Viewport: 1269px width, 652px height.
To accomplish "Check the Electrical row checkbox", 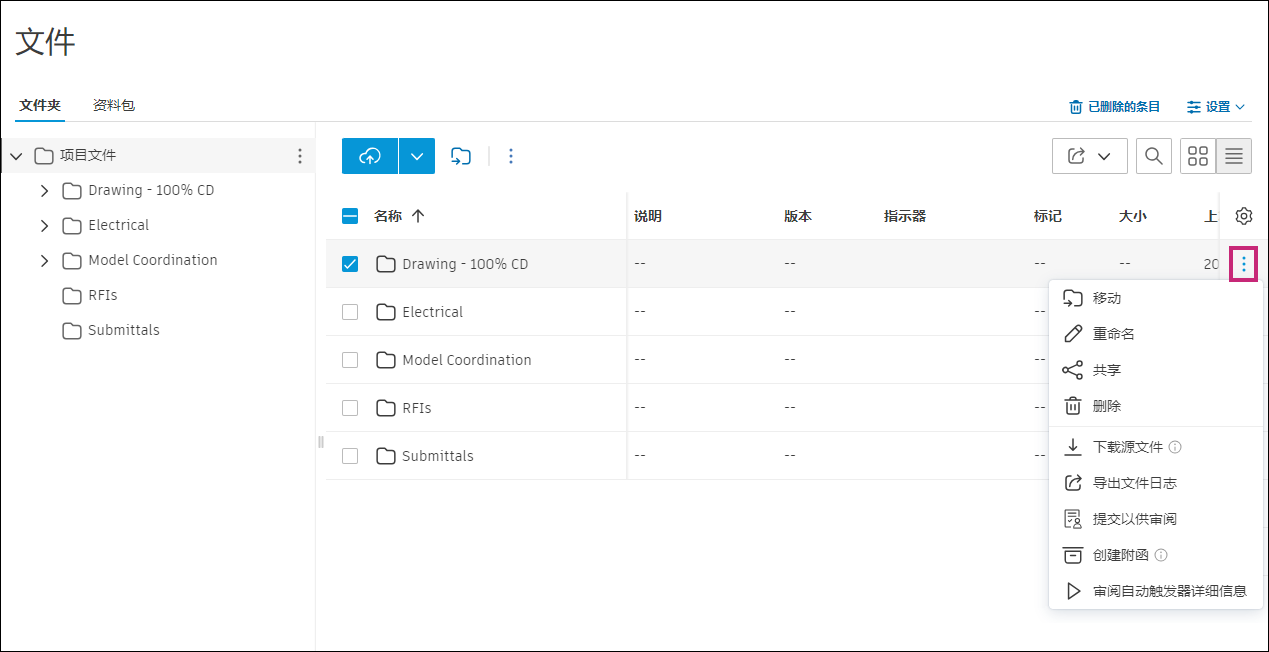I will [350, 312].
